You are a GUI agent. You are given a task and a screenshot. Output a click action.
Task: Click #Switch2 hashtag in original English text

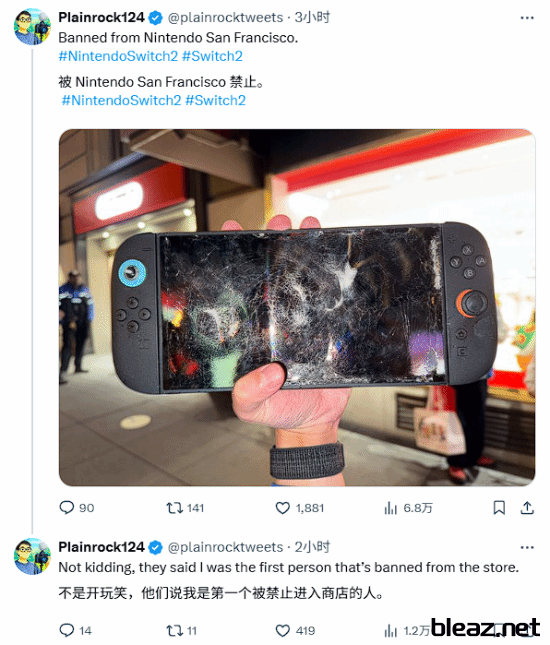point(212,56)
